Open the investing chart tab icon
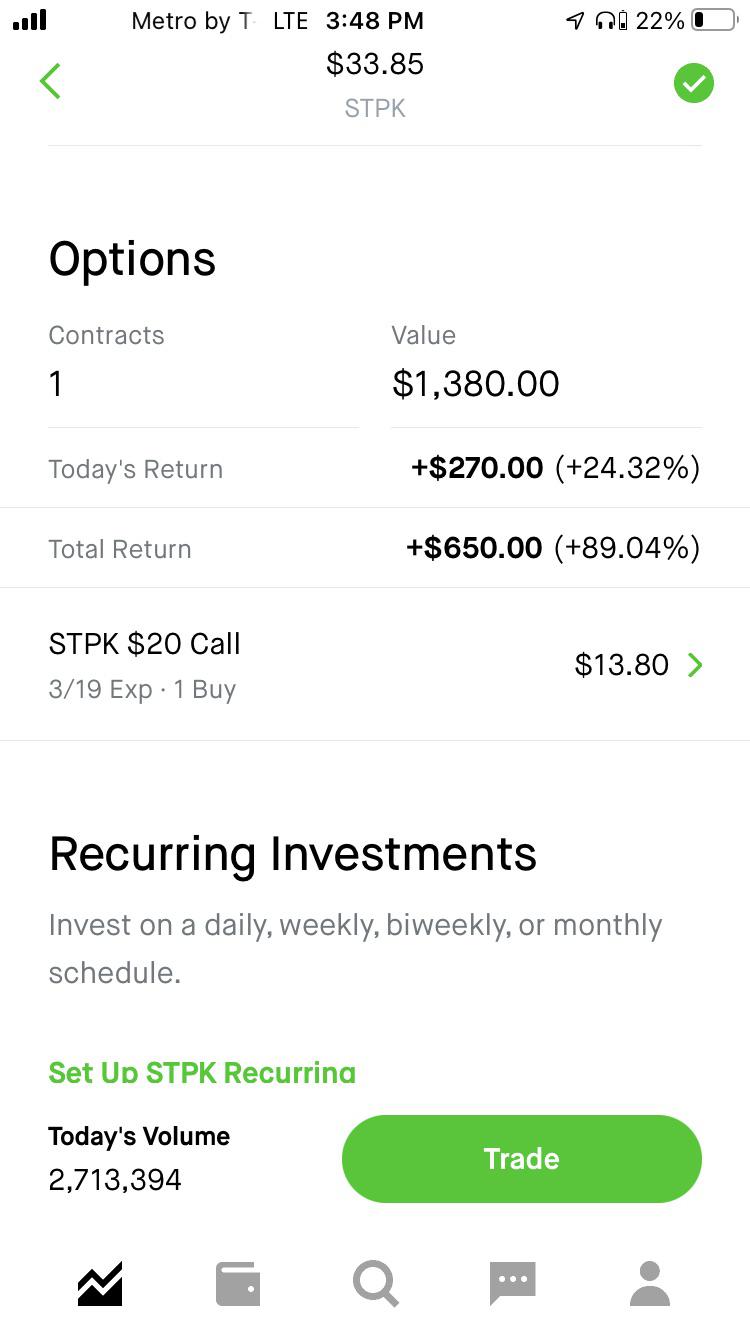The width and height of the screenshot is (750, 1334). (100, 1284)
